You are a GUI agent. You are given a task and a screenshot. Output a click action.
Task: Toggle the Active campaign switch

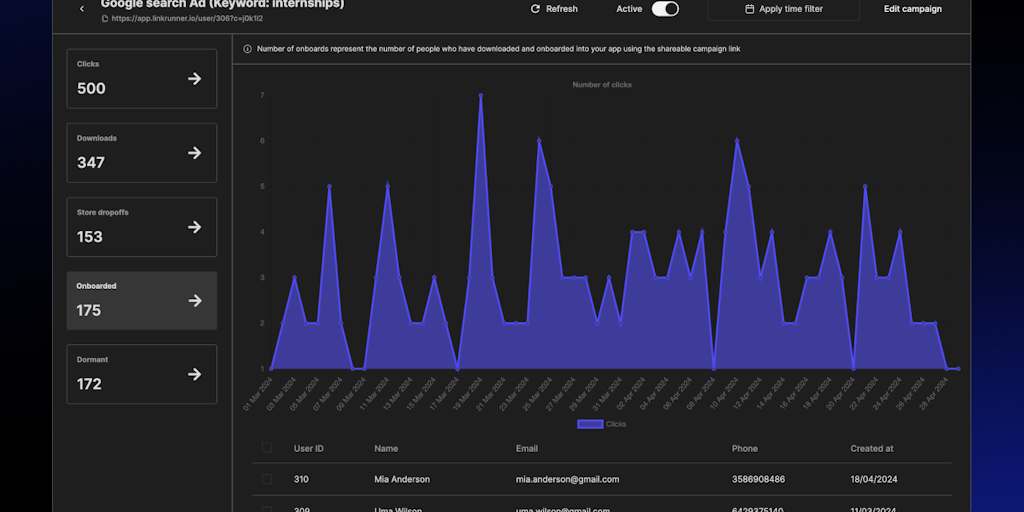(x=665, y=9)
